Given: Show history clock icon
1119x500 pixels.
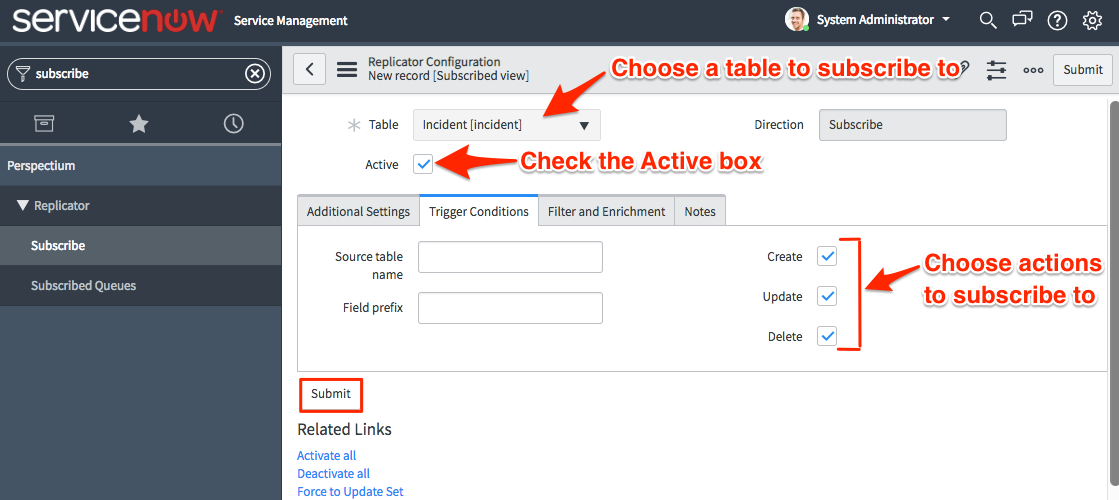Looking at the screenshot, I should [233, 123].
